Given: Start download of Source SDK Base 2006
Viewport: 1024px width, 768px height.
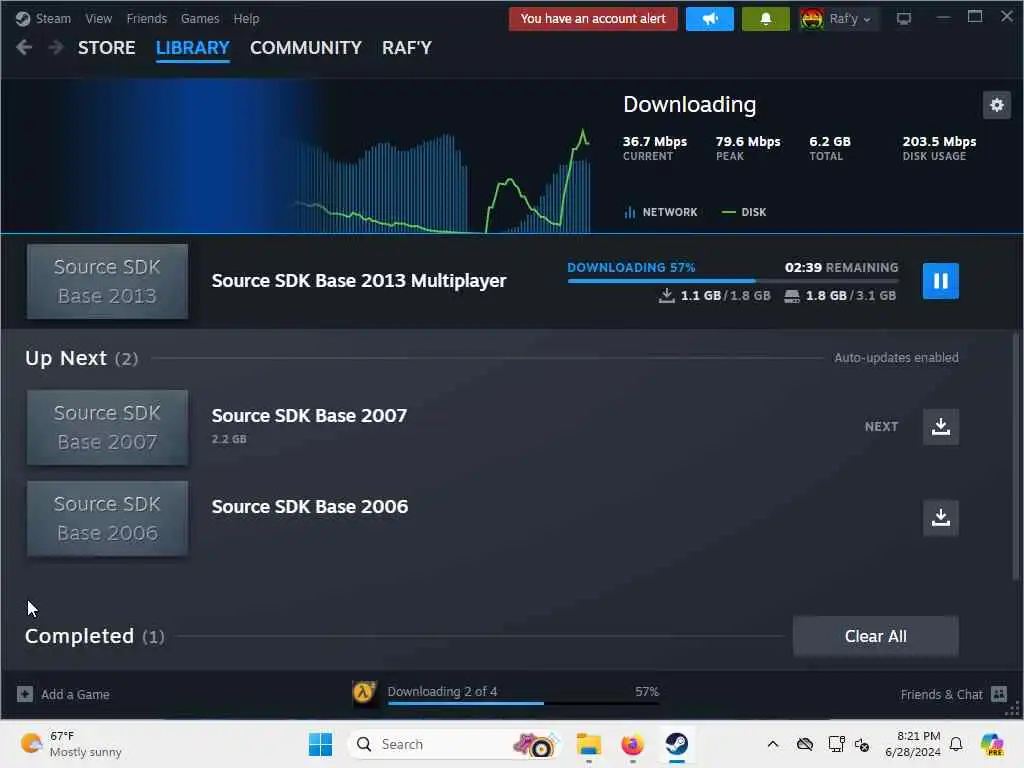Looking at the screenshot, I should tap(940, 518).
